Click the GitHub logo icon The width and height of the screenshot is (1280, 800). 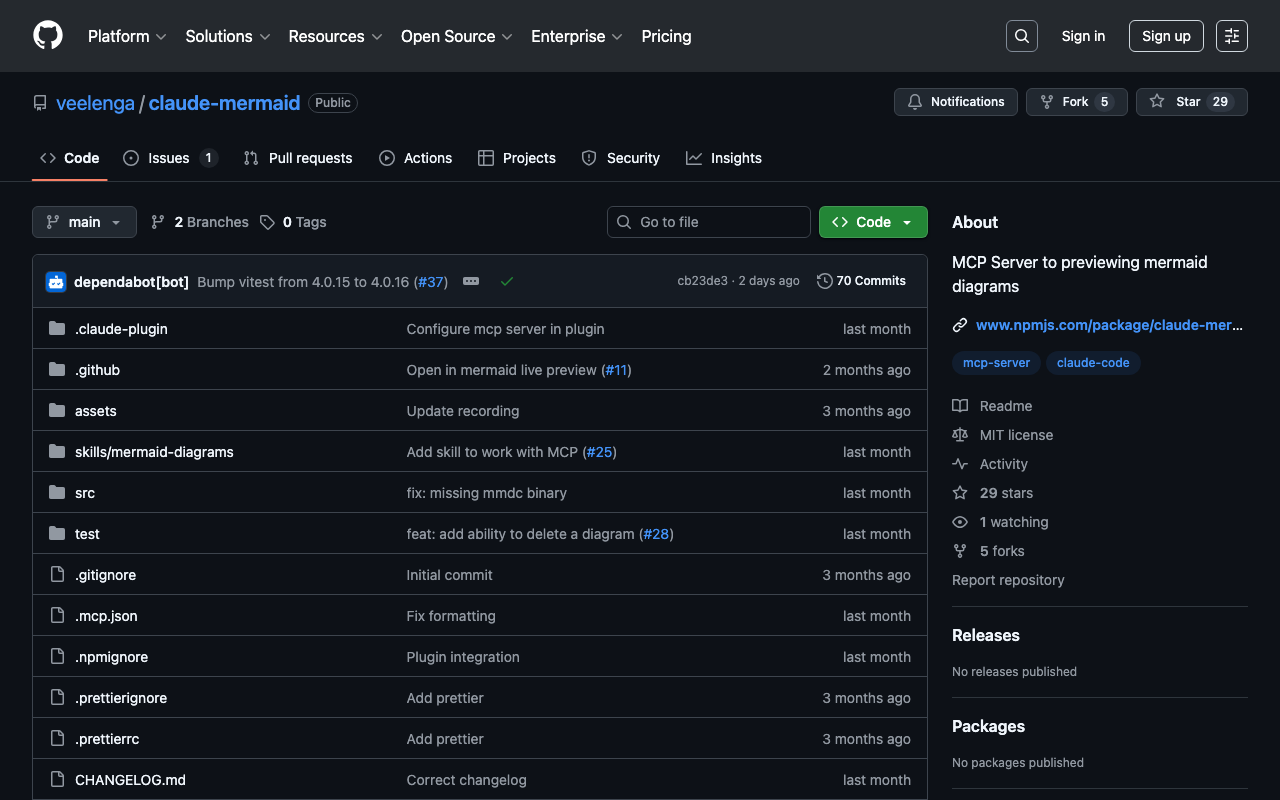(x=48, y=36)
